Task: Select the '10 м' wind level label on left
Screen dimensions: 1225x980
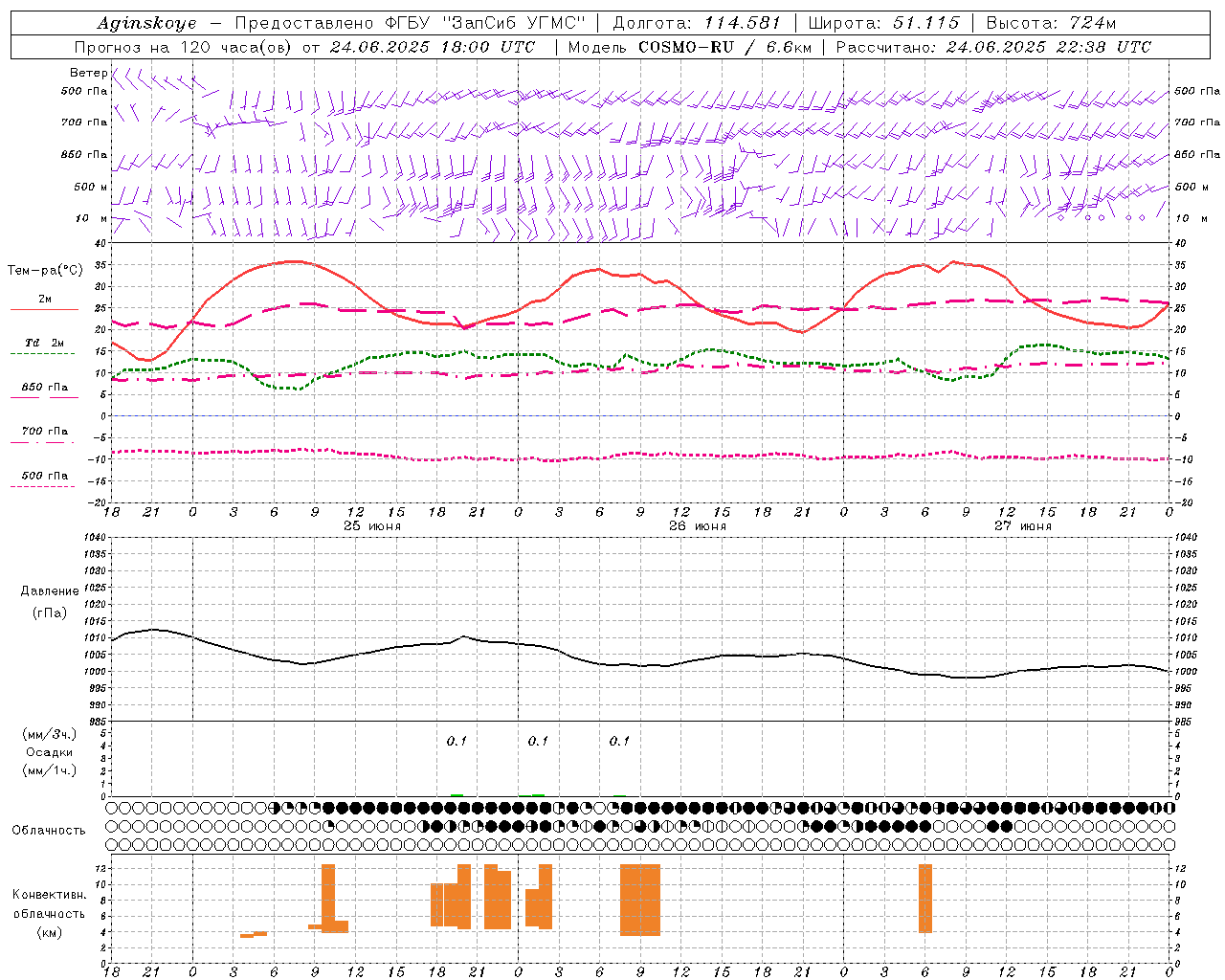Action: [x=92, y=218]
